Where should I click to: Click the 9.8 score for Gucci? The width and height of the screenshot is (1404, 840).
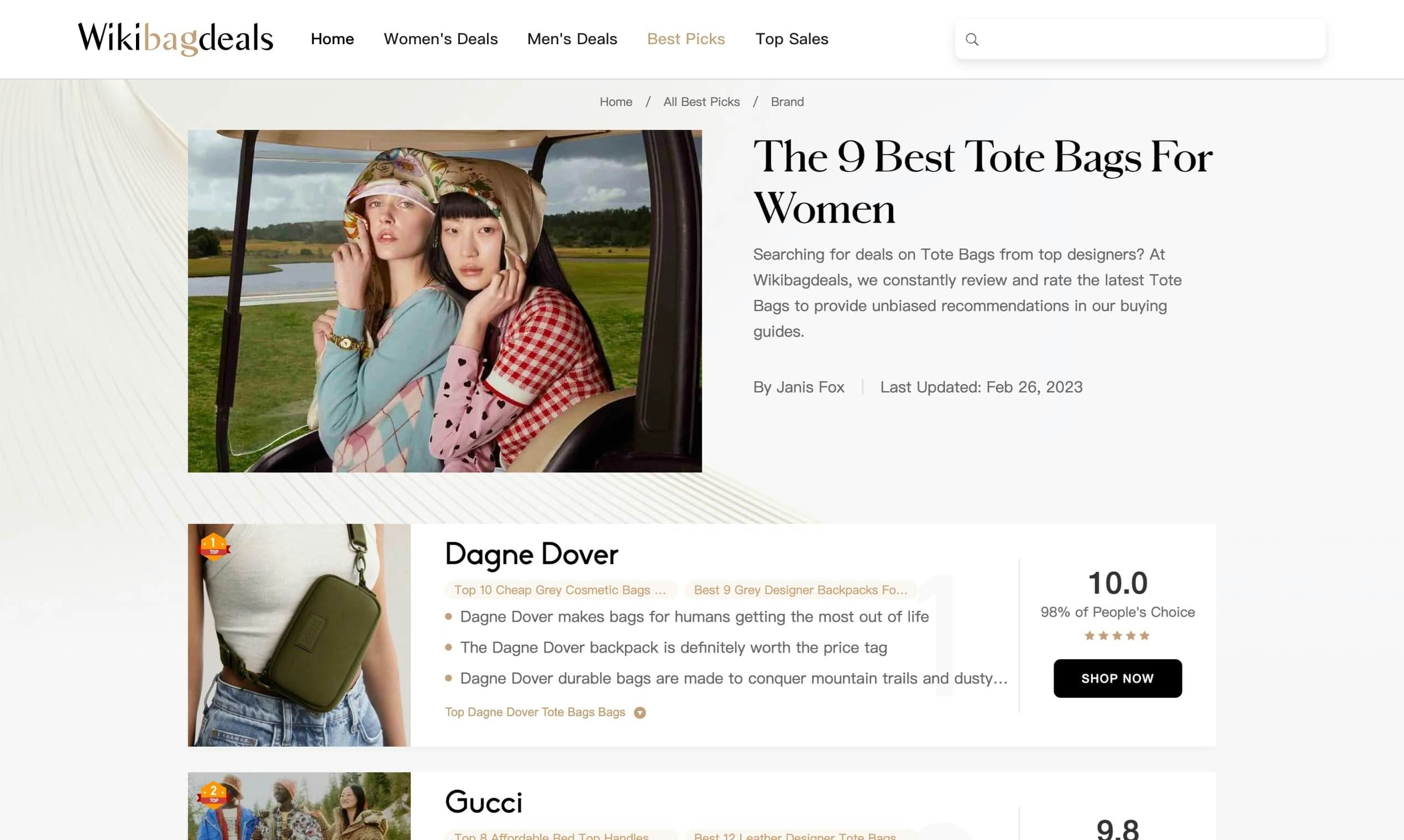pyautogui.click(x=1118, y=830)
